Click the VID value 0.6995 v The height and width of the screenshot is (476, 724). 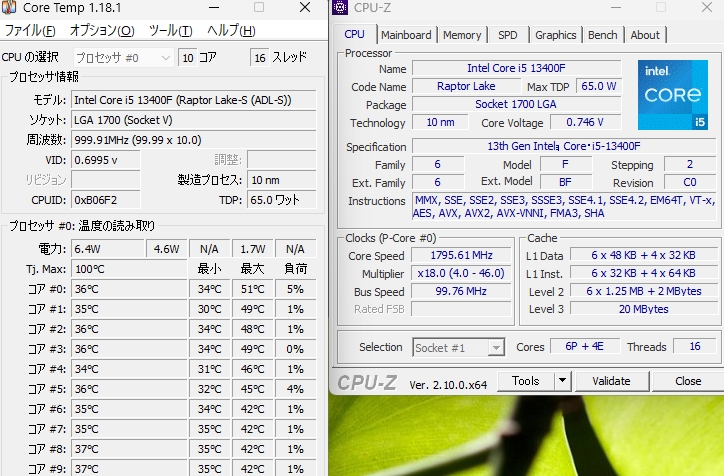pos(106,160)
